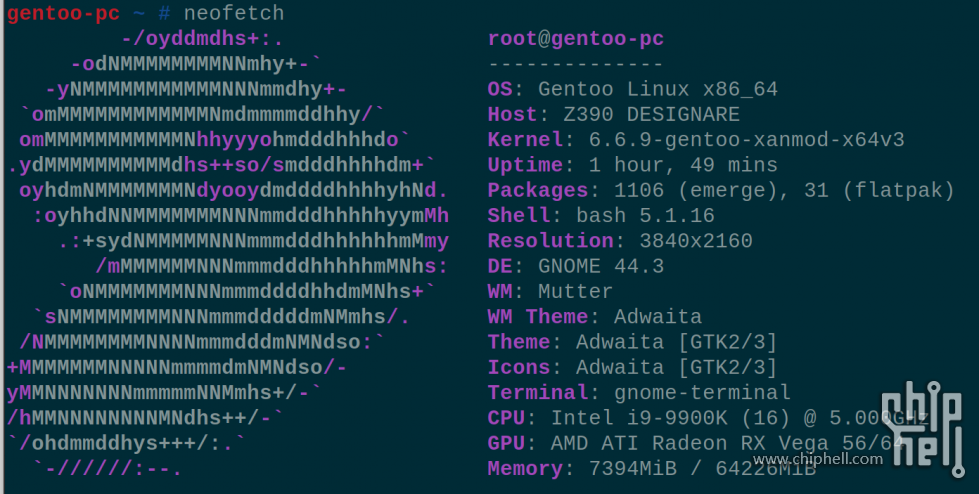Click the Terminal value 'gnome-terminal'
Screen dimensions: 979x494
tap(702, 393)
